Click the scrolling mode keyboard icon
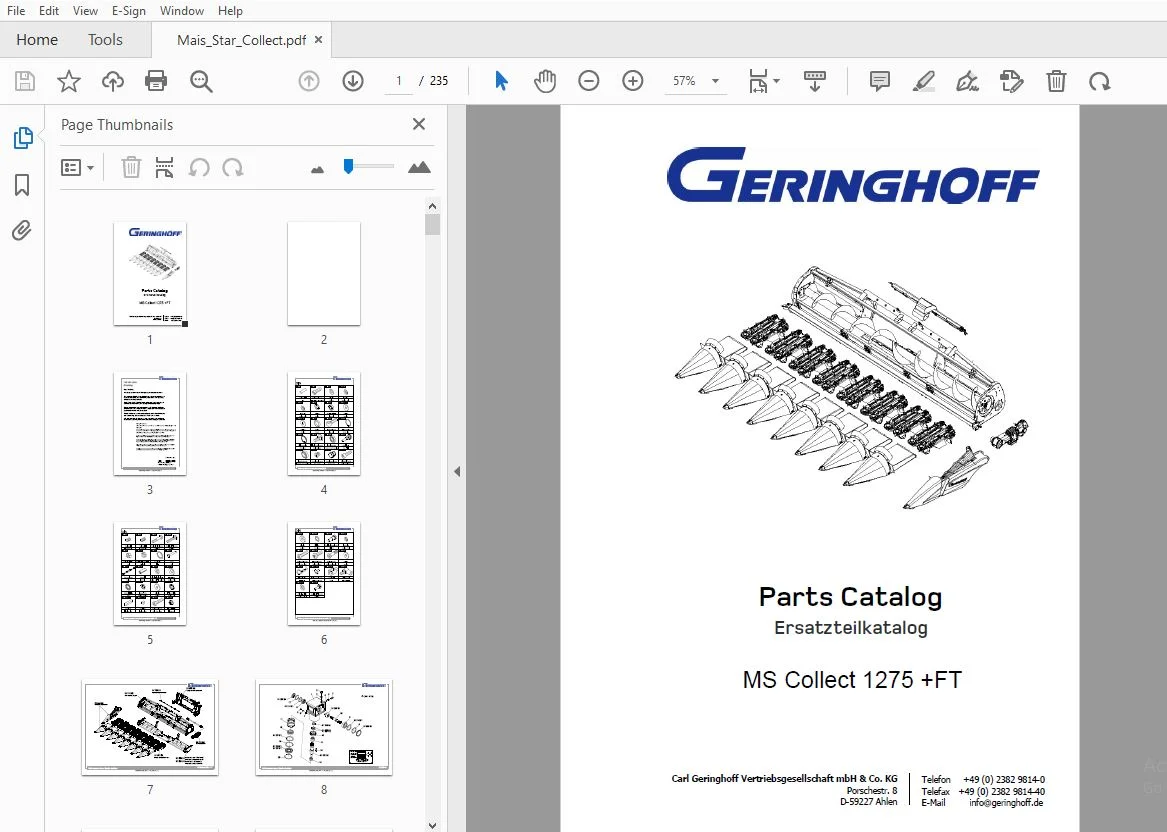Viewport: 1167px width, 832px height. pos(815,80)
